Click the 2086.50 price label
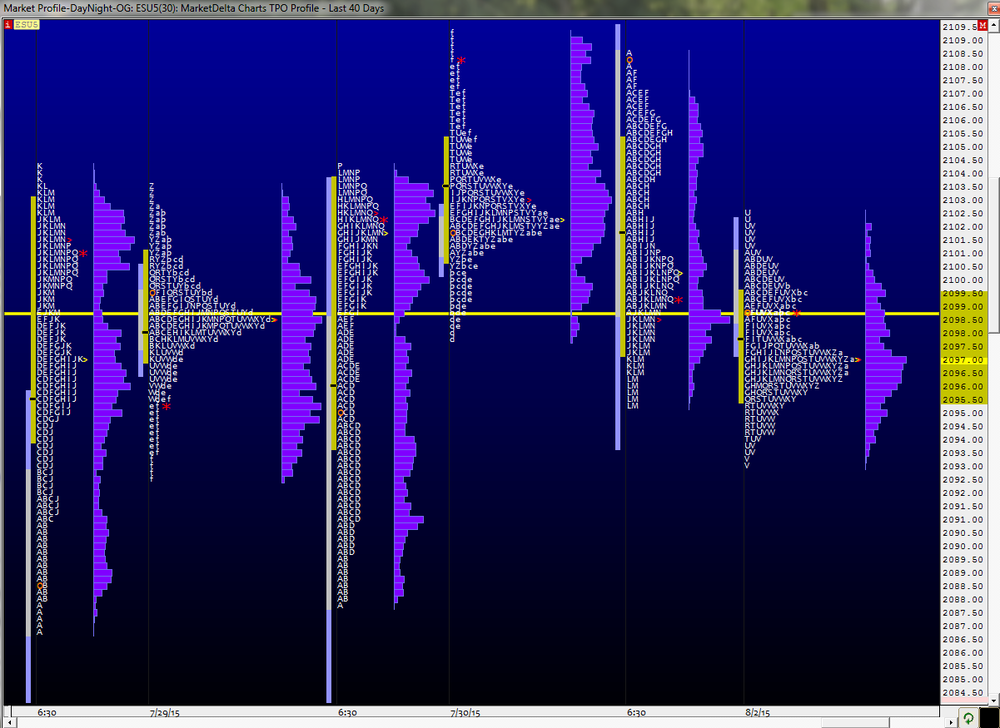 pyautogui.click(x=963, y=639)
